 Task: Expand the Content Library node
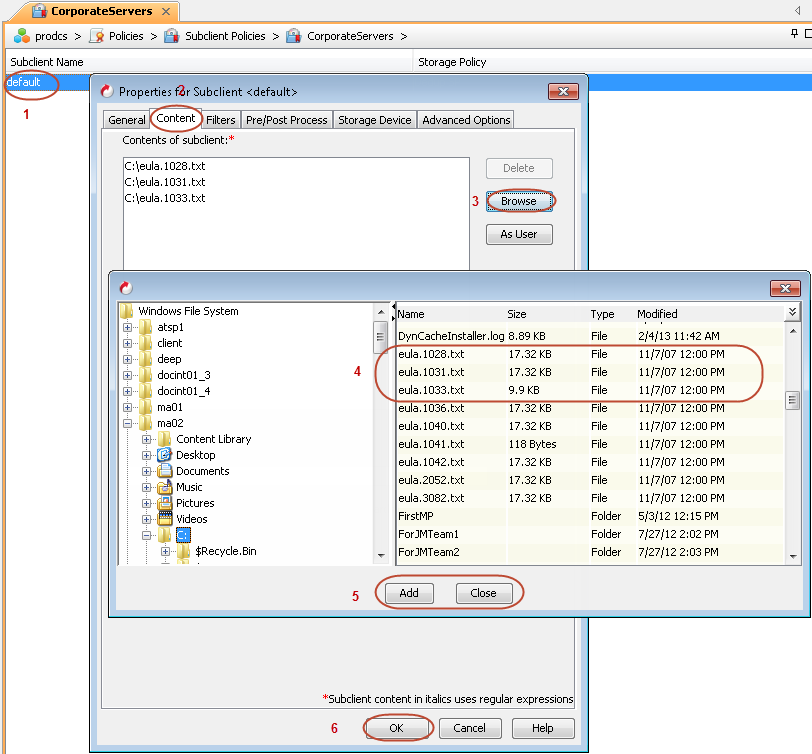[x=147, y=440]
